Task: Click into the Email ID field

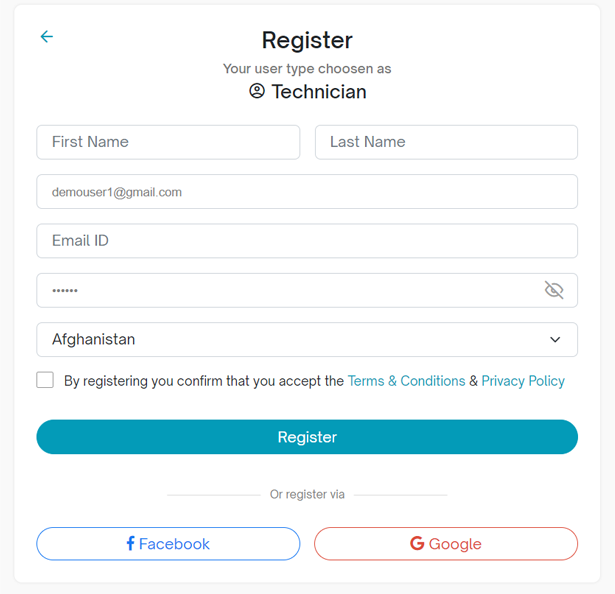Action: coord(307,241)
